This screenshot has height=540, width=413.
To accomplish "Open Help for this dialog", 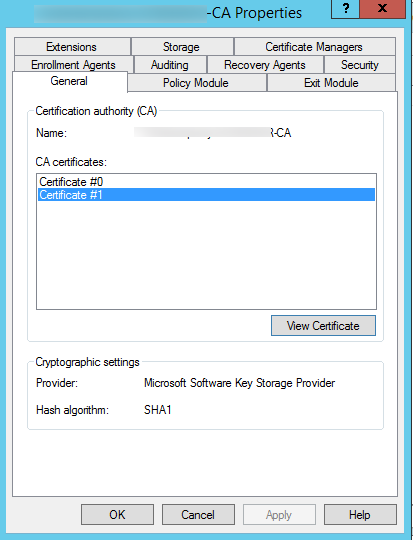I will (x=360, y=515).
